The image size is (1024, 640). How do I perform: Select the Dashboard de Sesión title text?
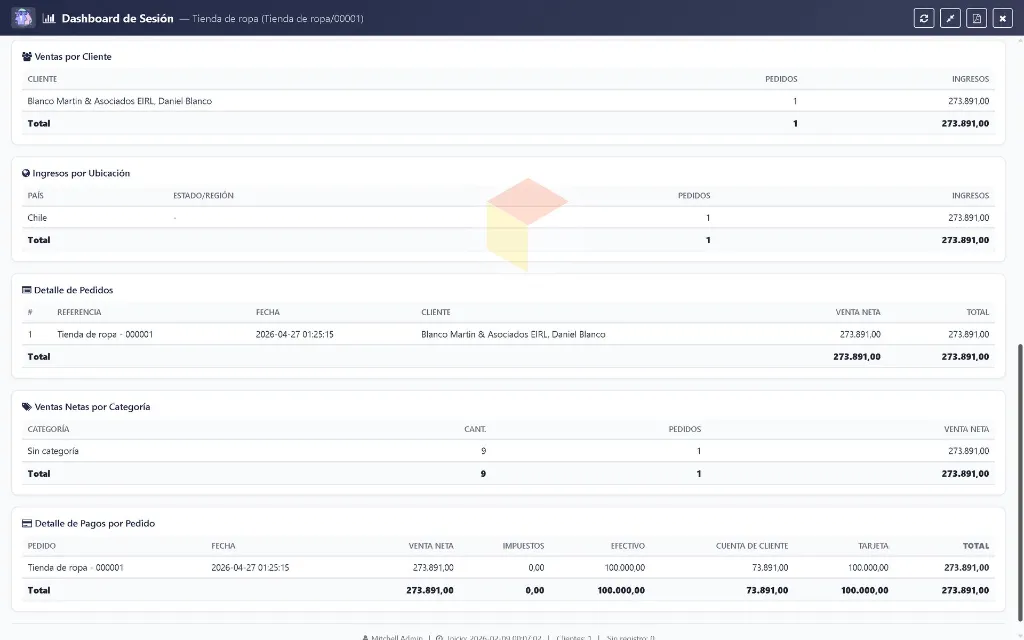pyautogui.click(x=118, y=18)
